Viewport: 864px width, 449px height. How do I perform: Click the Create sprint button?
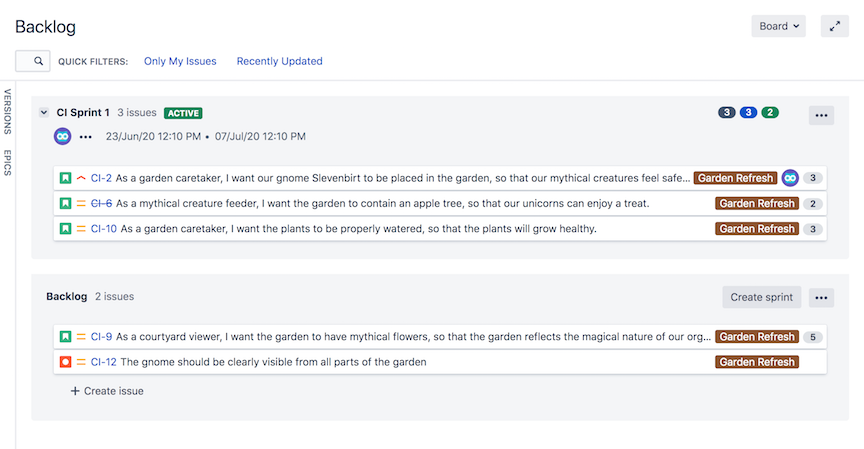762,297
